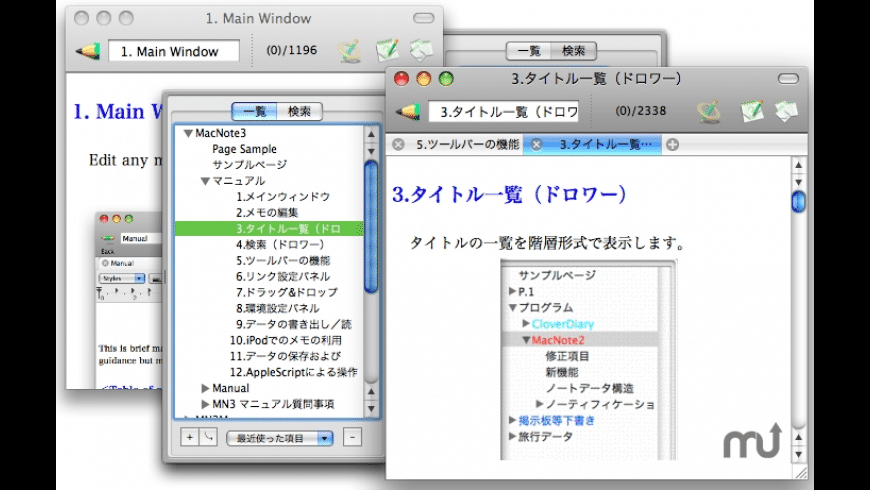Viewport: 870px width, 490px height.
Task: Click 掲示板等下書き in embedded screenshot
Action: (557, 421)
